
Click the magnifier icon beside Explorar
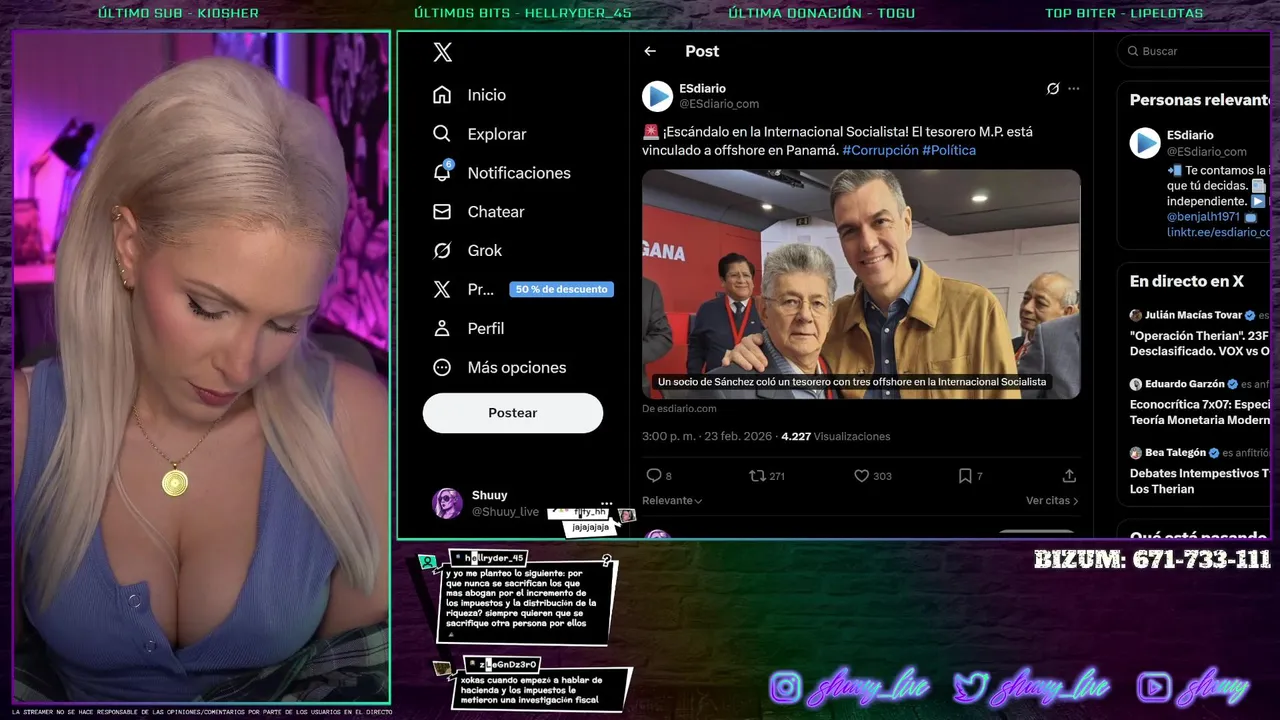[442, 134]
